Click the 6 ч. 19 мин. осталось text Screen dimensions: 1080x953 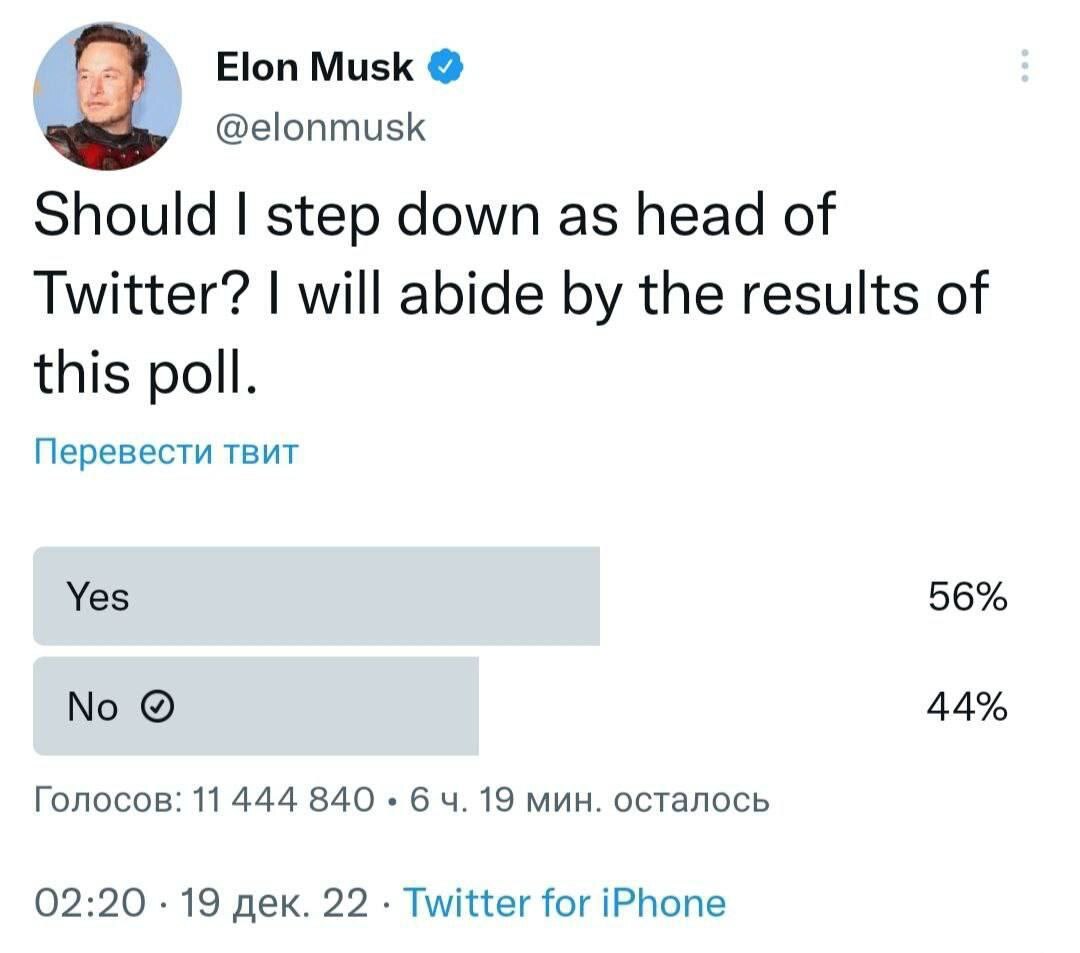pyautogui.click(x=590, y=800)
